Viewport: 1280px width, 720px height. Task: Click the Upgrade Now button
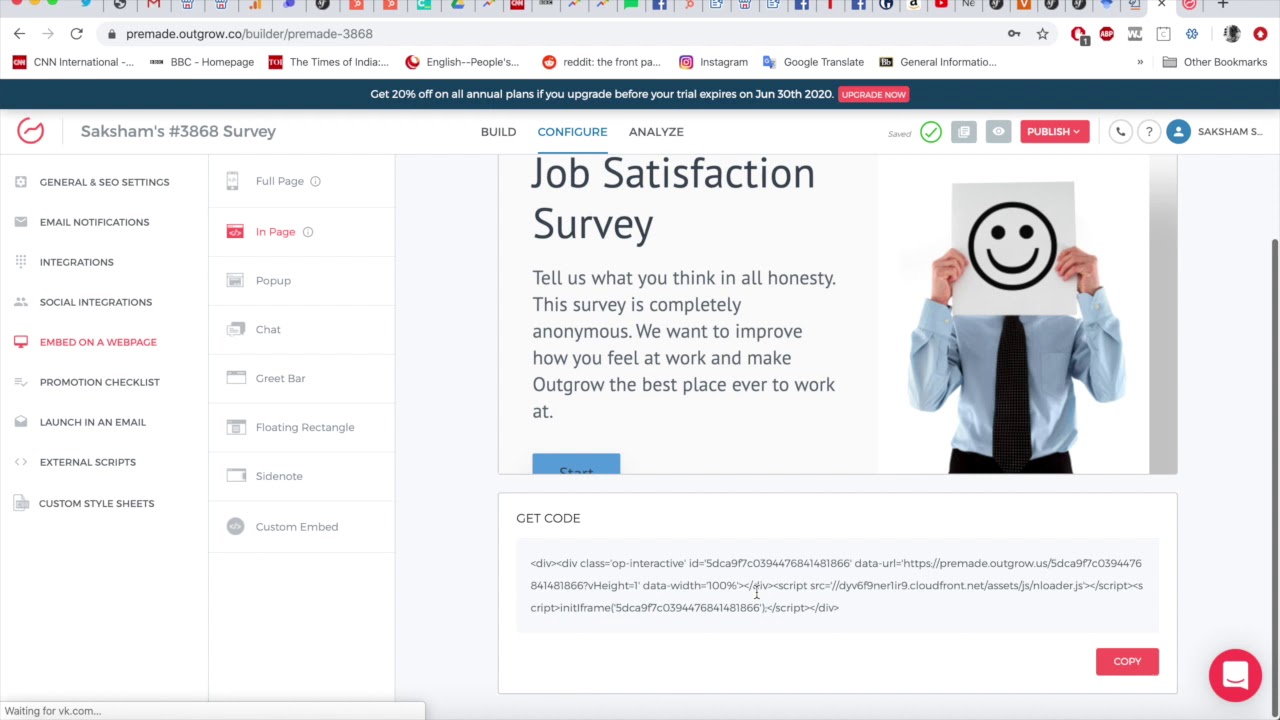[x=873, y=94]
